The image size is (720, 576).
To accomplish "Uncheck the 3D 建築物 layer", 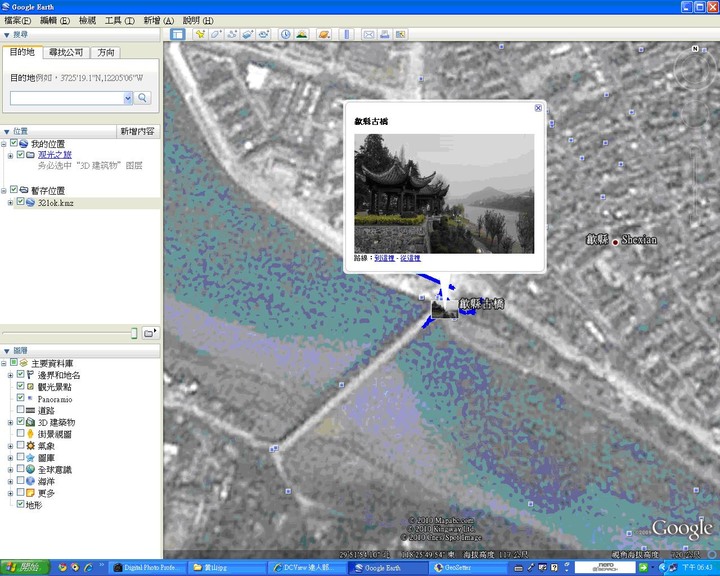I will click(20, 421).
